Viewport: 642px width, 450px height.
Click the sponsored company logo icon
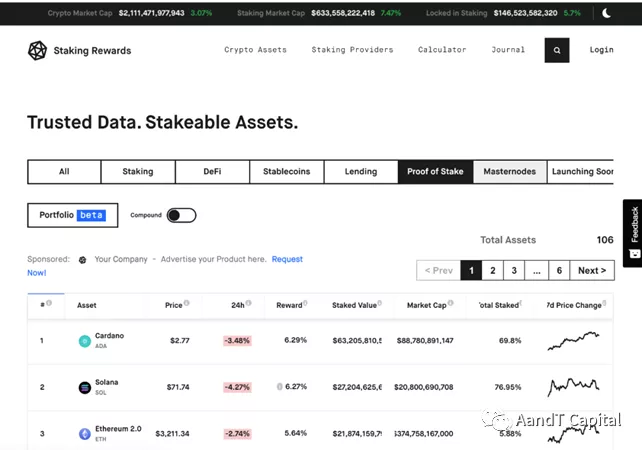[82, 260]
